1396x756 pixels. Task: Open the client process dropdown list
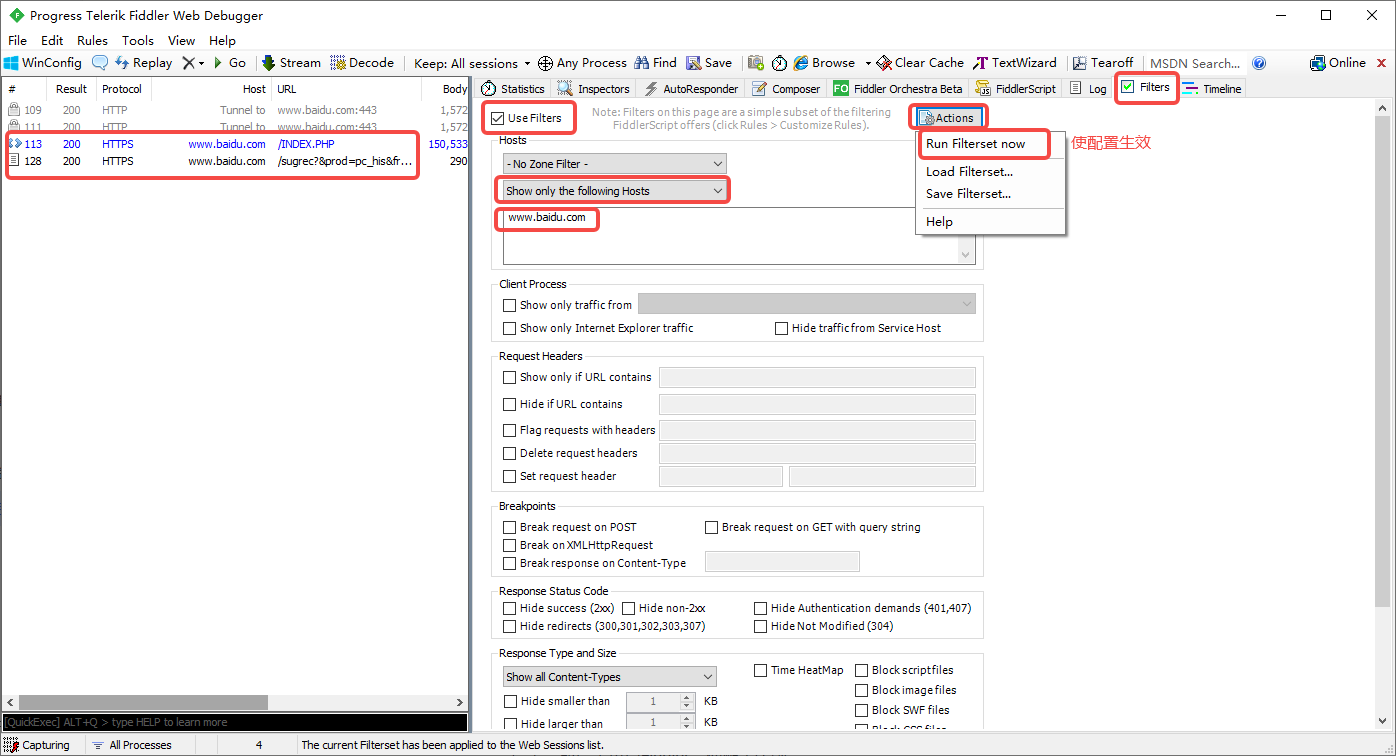pyautogui.click(x=806, y=305)
